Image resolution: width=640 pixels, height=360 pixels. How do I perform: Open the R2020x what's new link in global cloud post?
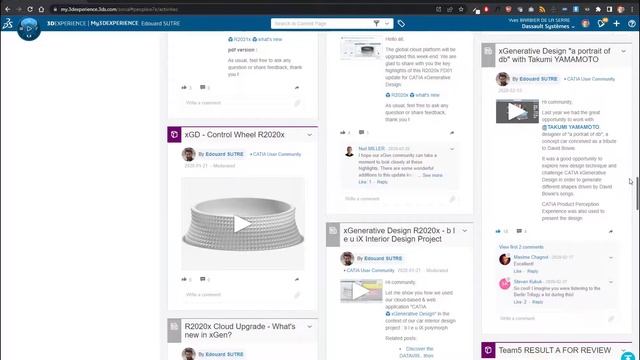tap(412, 95)
